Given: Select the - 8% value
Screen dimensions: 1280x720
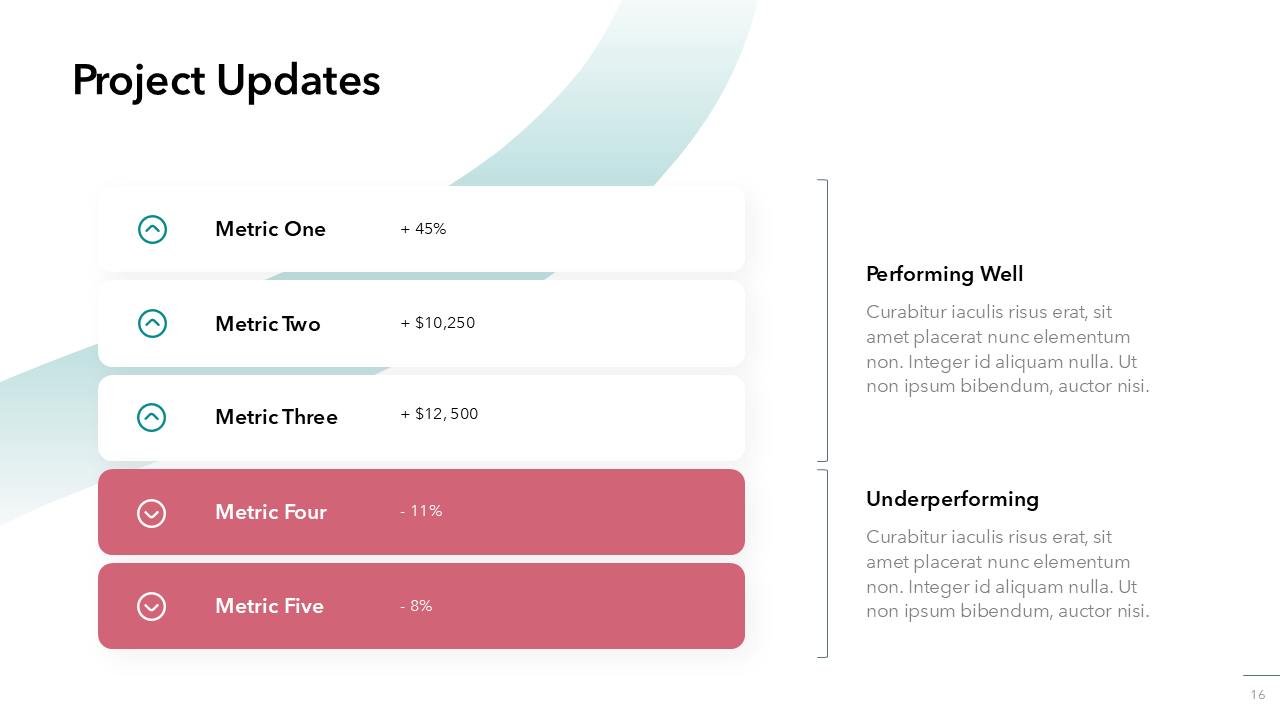Looking at the screenshot, I should tap(416, 606).
